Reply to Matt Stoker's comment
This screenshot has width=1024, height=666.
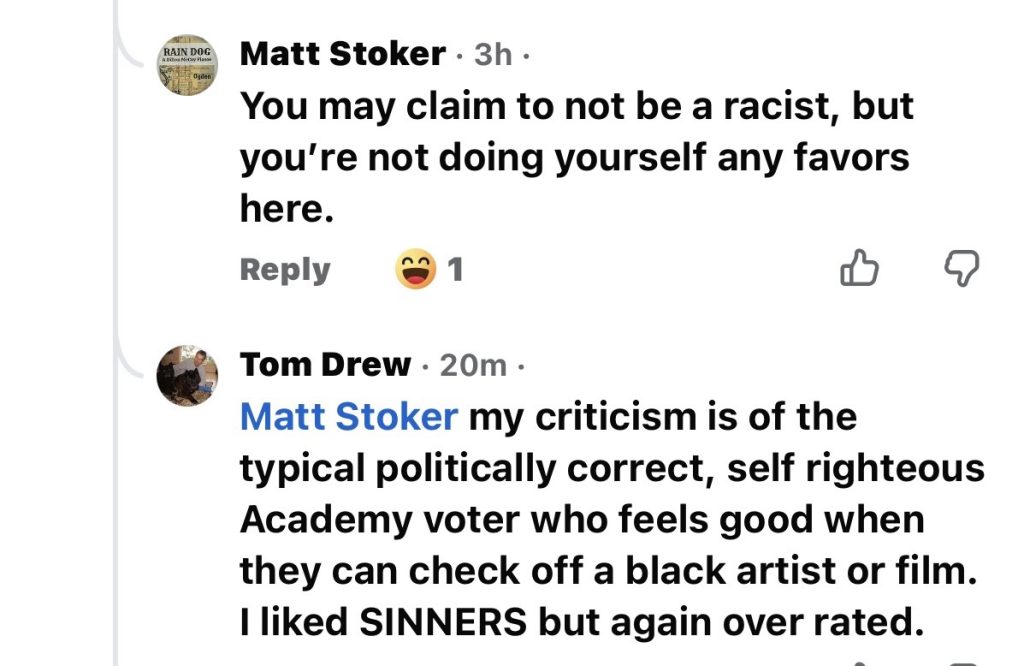(x=285, y=270)
